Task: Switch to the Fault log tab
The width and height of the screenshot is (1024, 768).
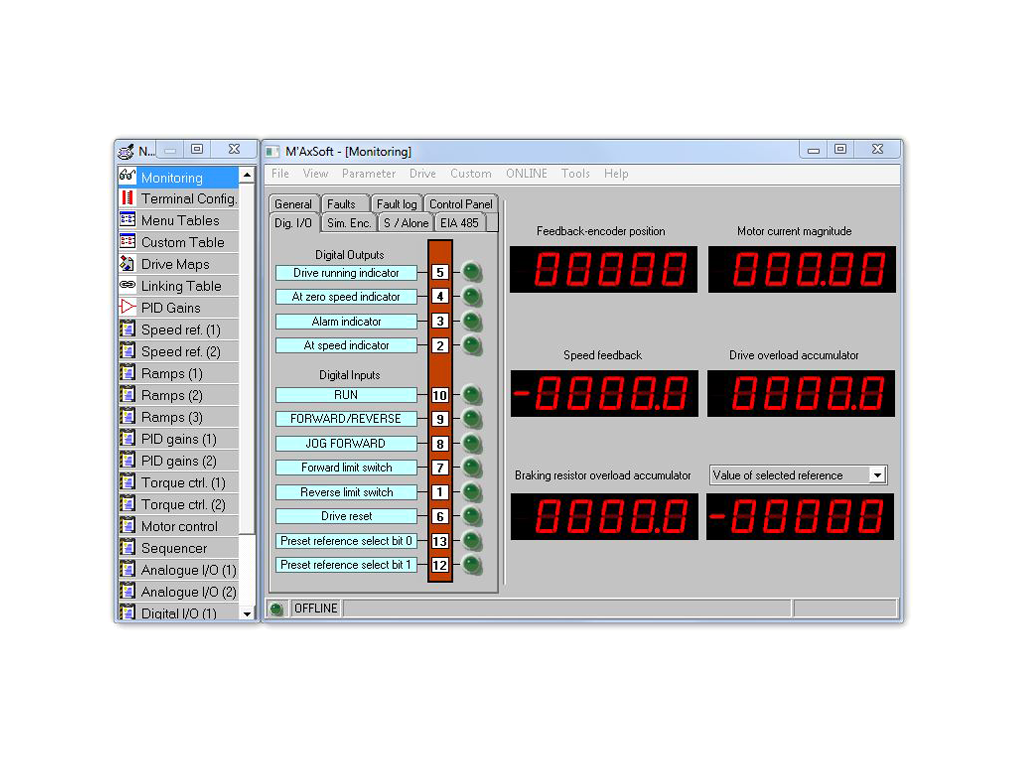Action: (397, 204)
